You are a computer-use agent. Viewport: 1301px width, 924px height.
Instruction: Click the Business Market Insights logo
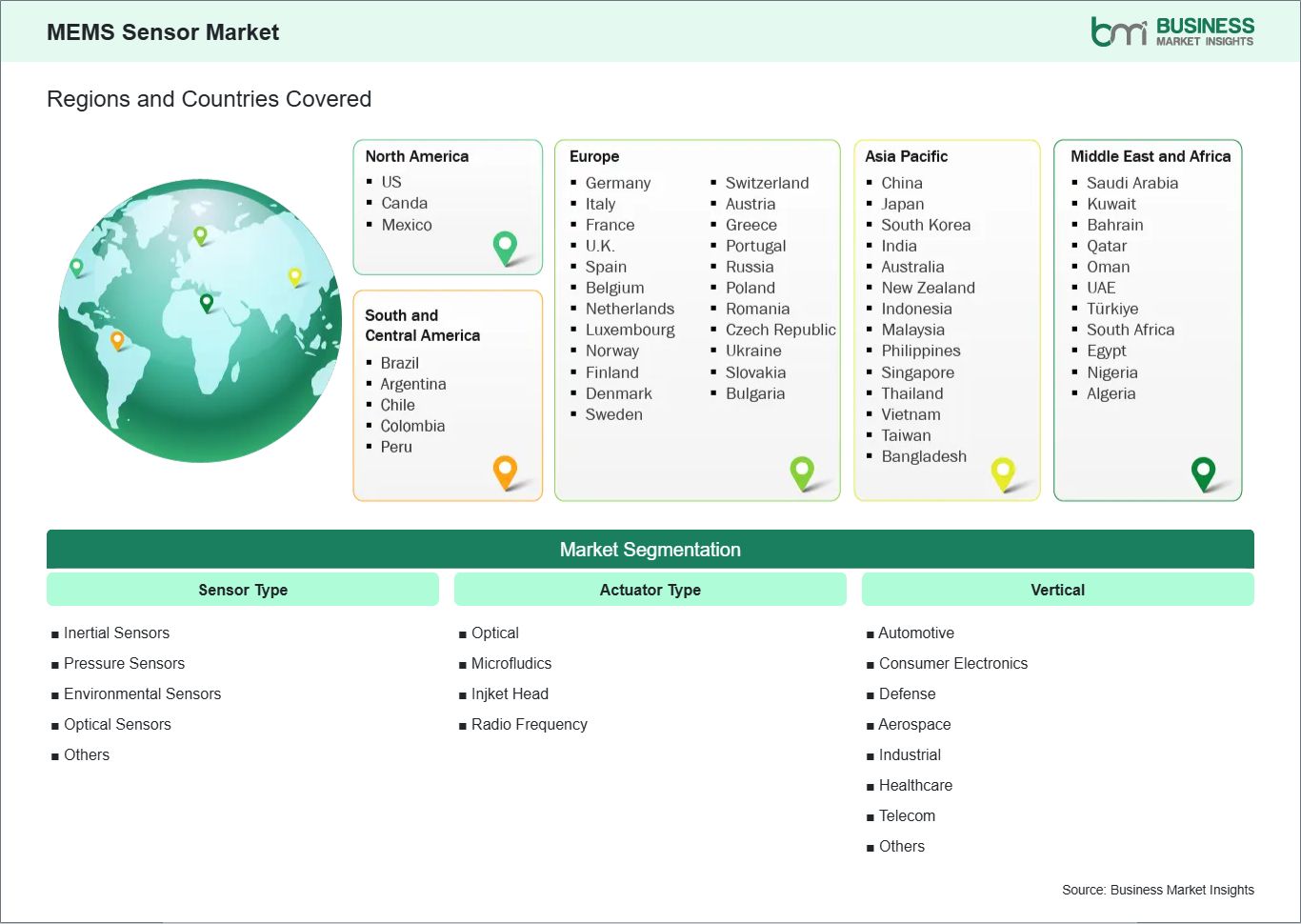click(x=1171, y=31)
